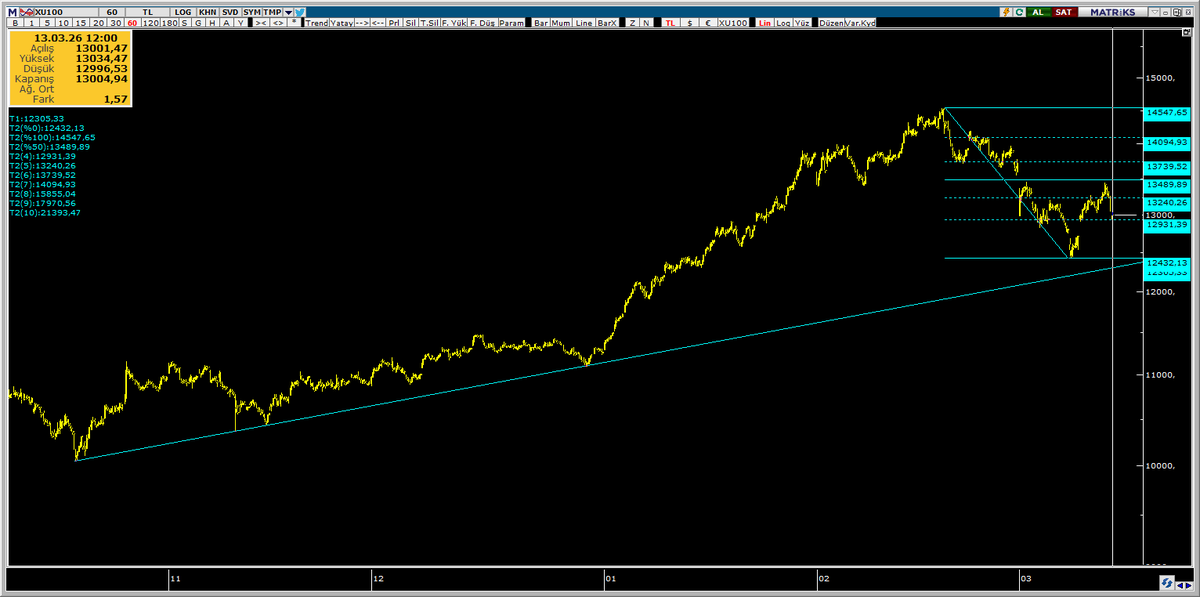Click the Twitter bird icon
Image resolution: width=1200 pixels, height=597 pixels.
(x=299, y=11)
